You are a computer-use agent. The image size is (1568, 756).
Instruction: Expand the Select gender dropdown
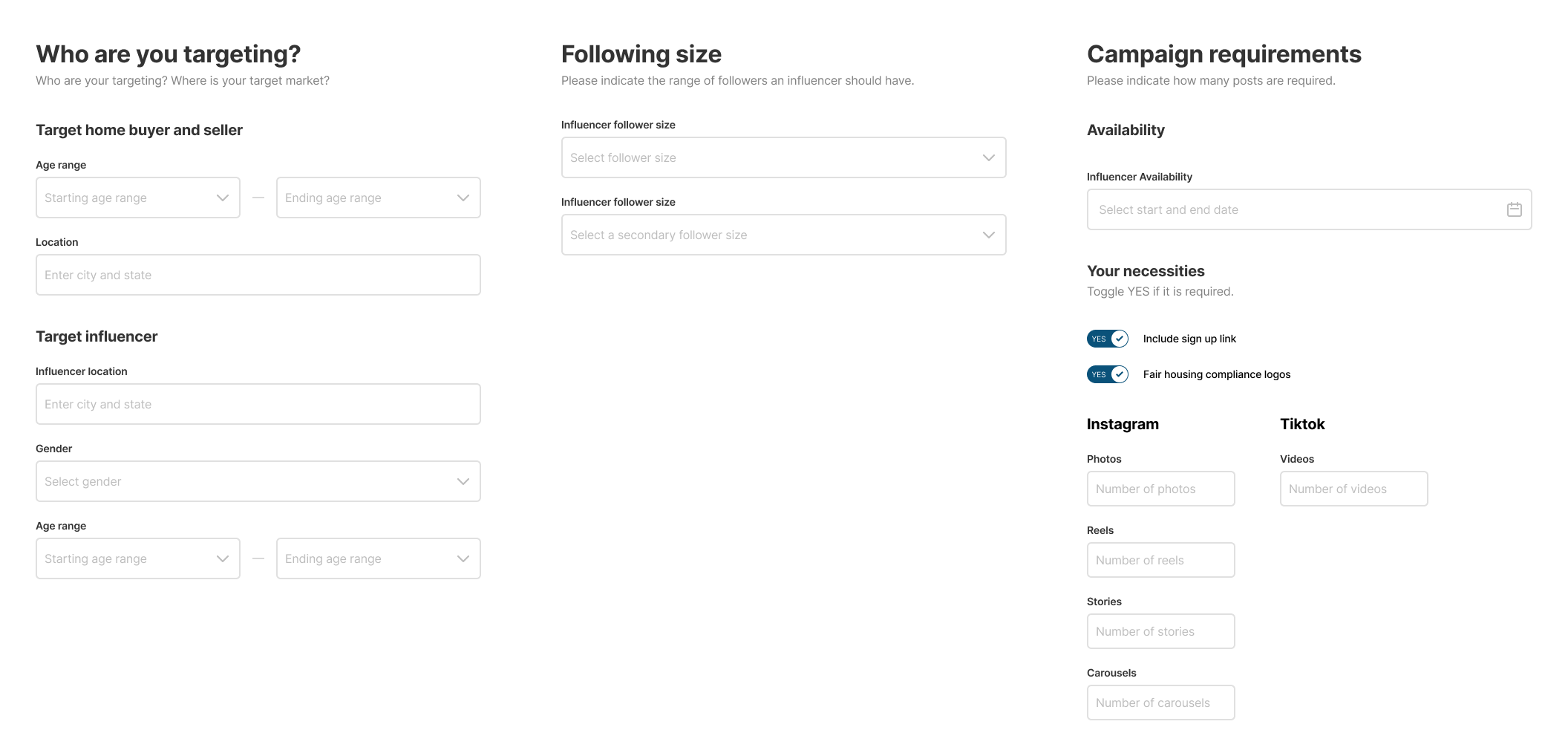pyautogui.click(x=258, y=481)
